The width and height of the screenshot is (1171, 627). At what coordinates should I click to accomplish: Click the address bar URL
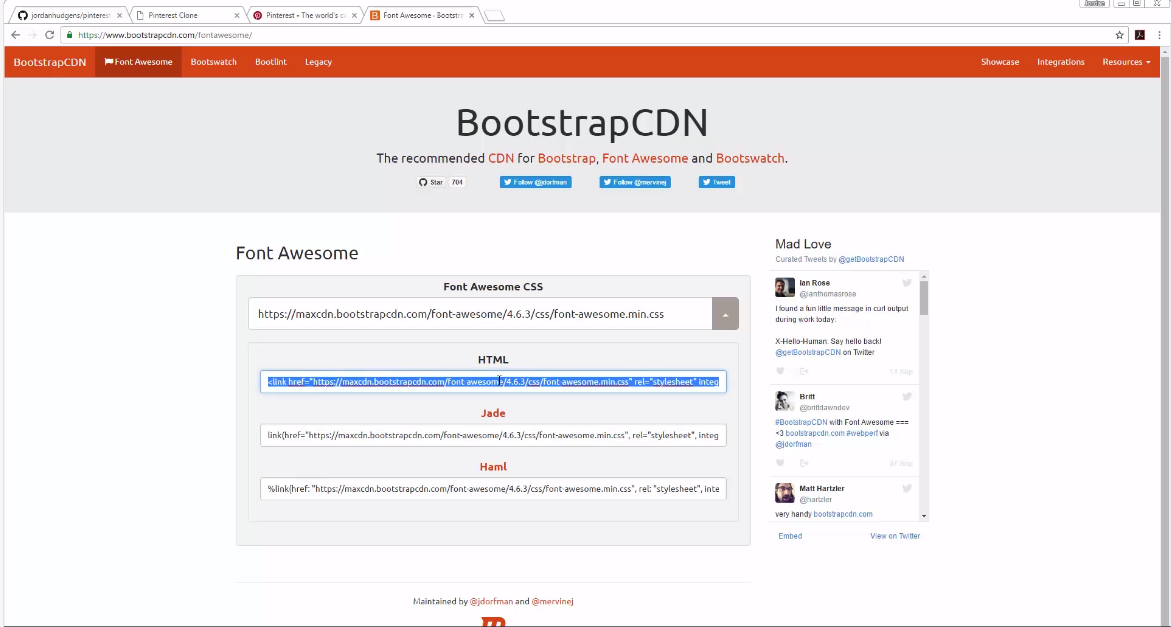coord(165,35)
